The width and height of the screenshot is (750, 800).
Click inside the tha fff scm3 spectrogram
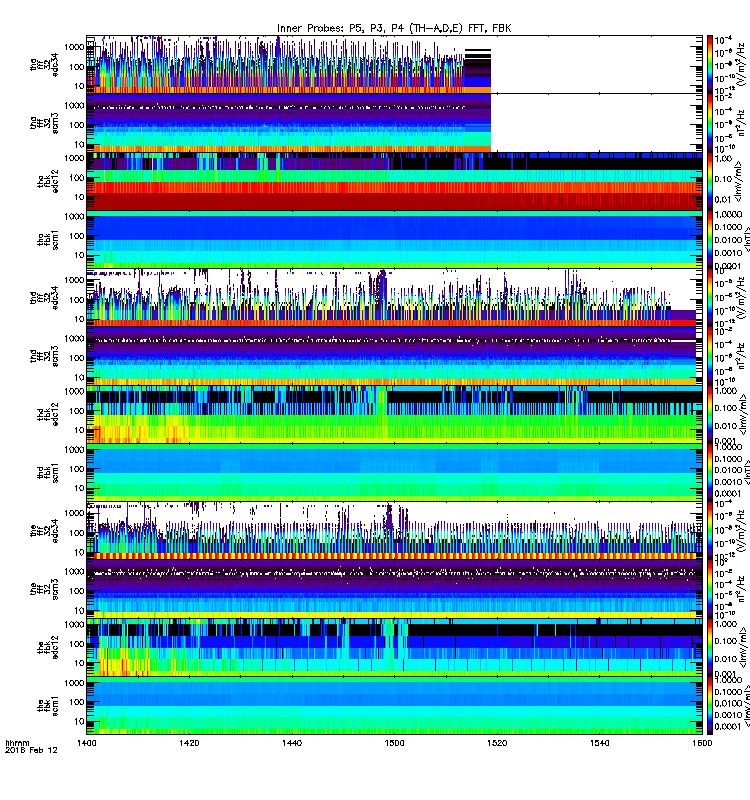(x=394, y=123)
